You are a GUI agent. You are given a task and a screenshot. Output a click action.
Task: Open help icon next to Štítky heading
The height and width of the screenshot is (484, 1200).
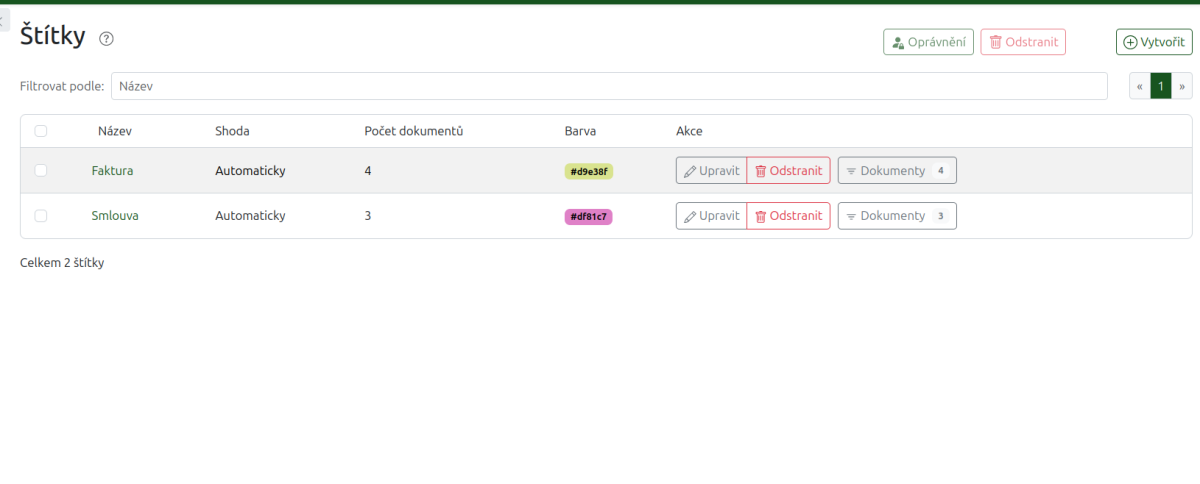[107, 39]
